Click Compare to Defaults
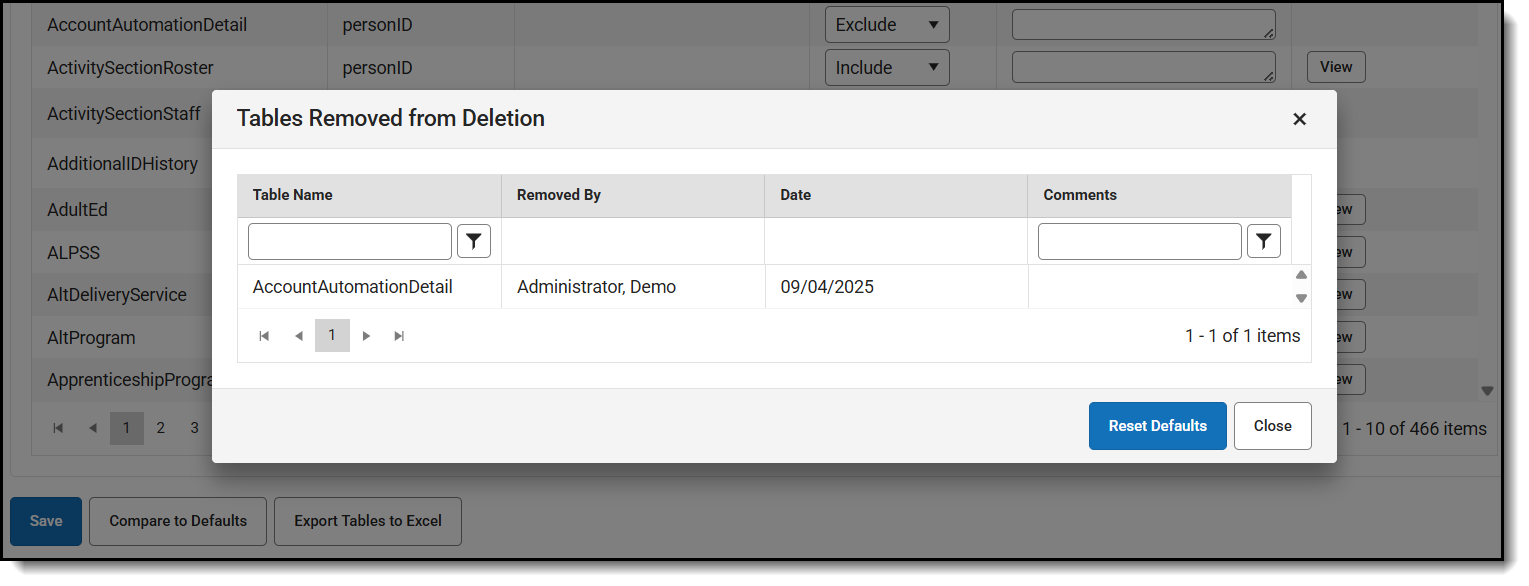 click(177, 521)
